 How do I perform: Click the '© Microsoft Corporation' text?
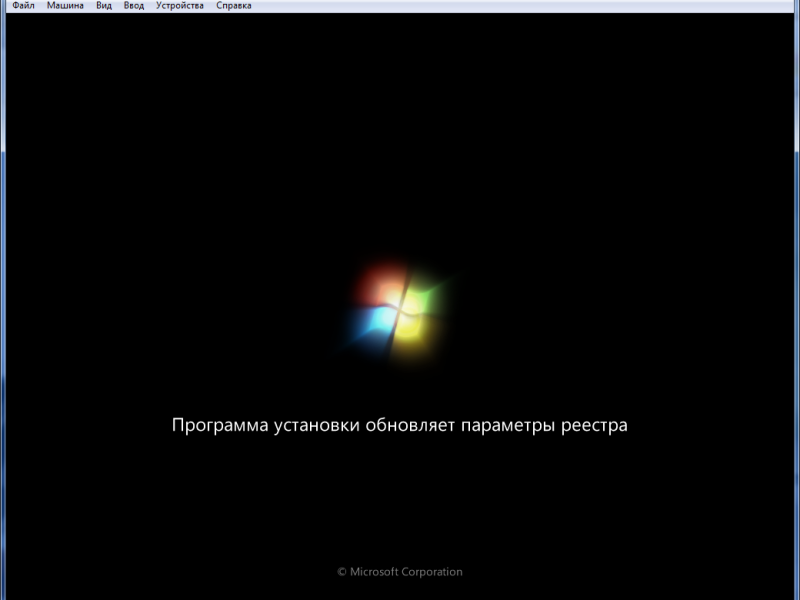[400, 572]
